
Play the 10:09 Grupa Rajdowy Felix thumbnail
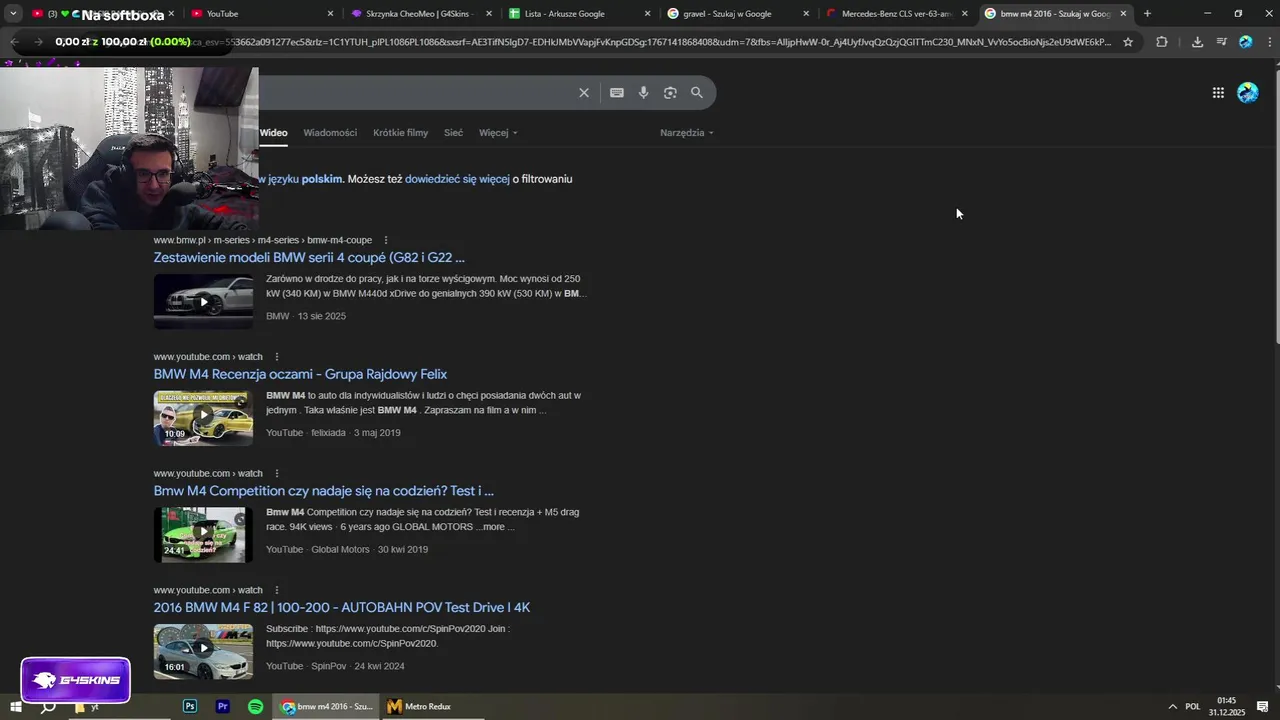[x=203, y=418]
